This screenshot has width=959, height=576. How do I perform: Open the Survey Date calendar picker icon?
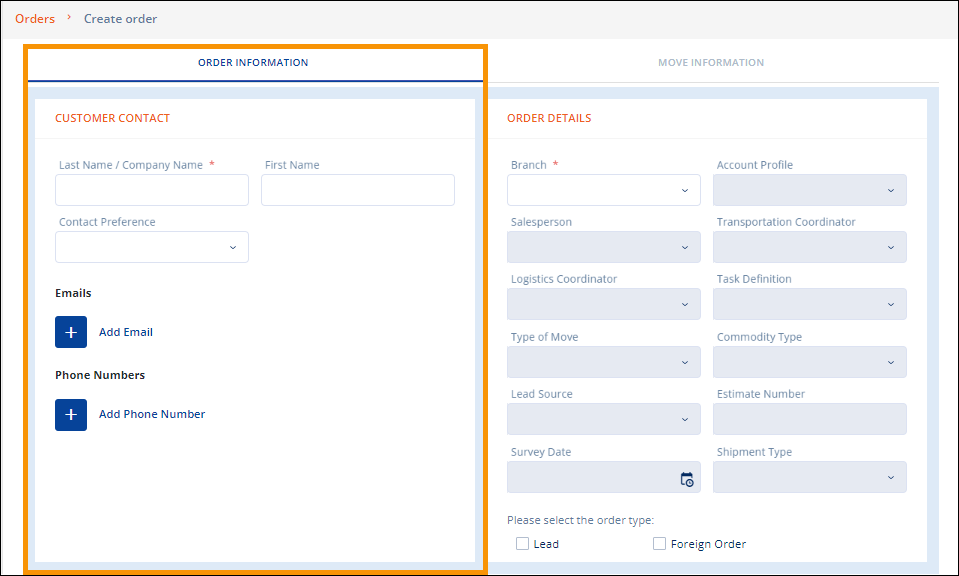point(687,479)
